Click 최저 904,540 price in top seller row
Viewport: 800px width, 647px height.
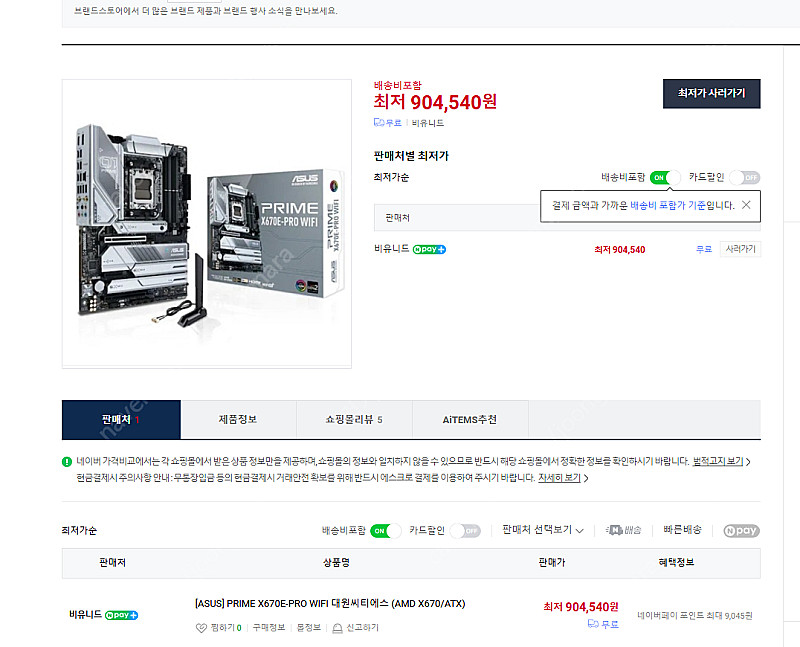[619, 250]
